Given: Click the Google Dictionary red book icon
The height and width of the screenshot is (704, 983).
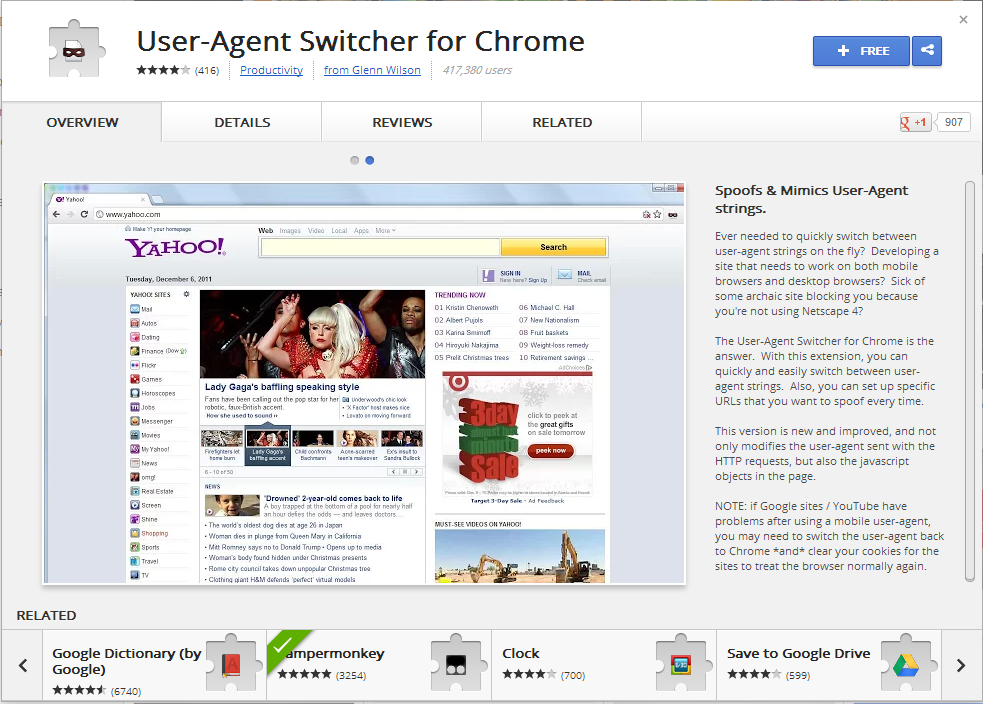Looking at the screenshot, I should [231, 664].
